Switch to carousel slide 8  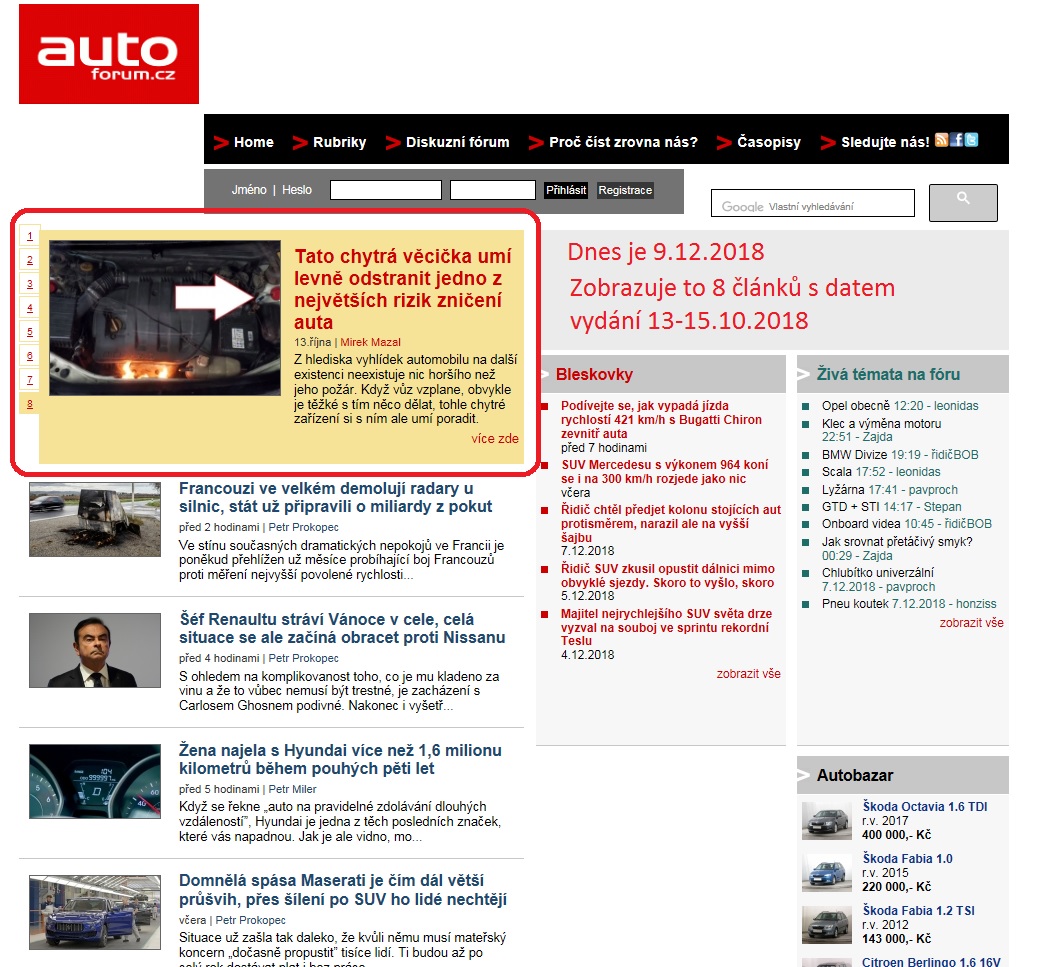pyautogui.click(x=30, y=404)
